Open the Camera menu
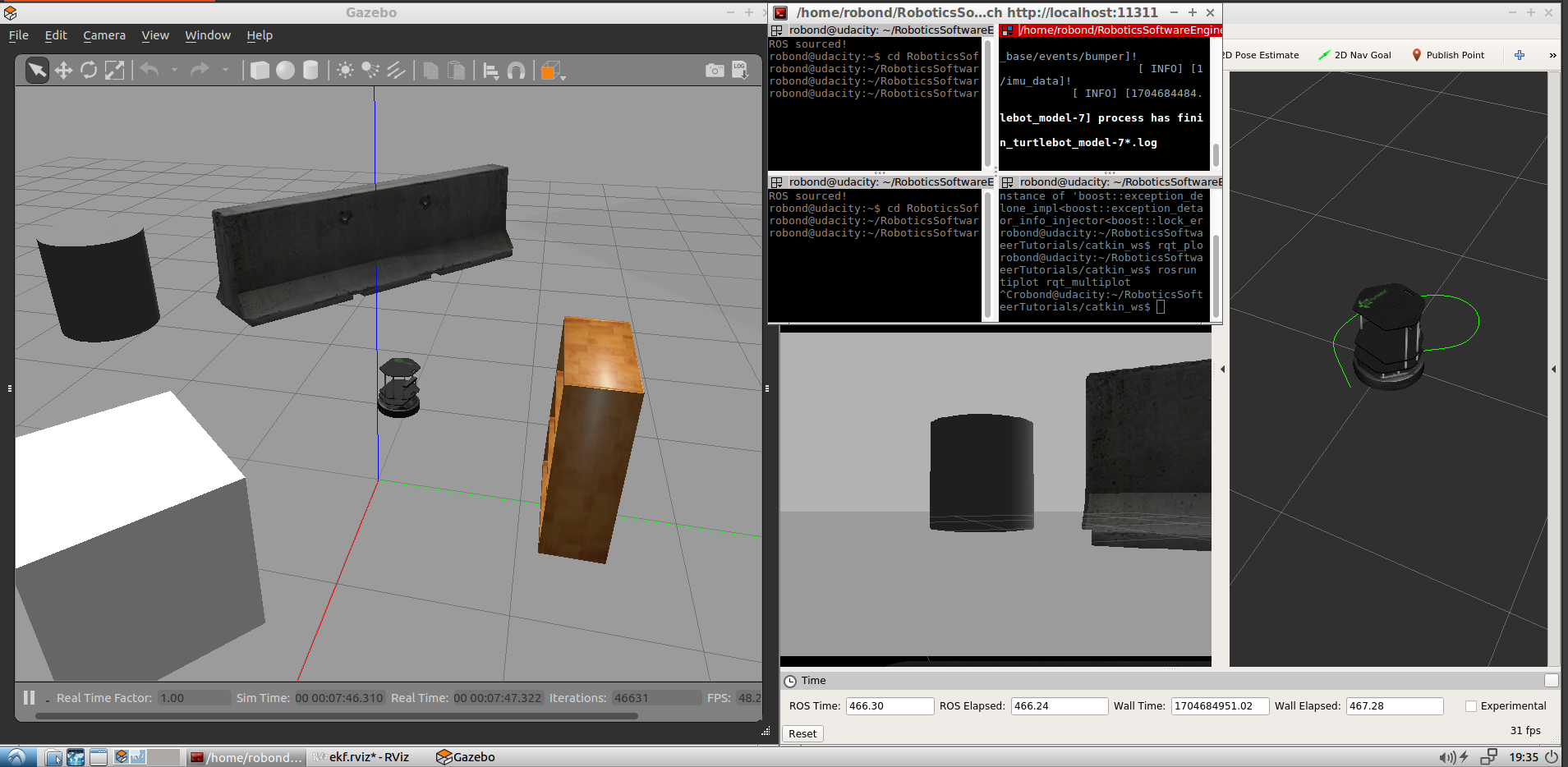Viewport: 1568px width, 767px height. (104, 35)
